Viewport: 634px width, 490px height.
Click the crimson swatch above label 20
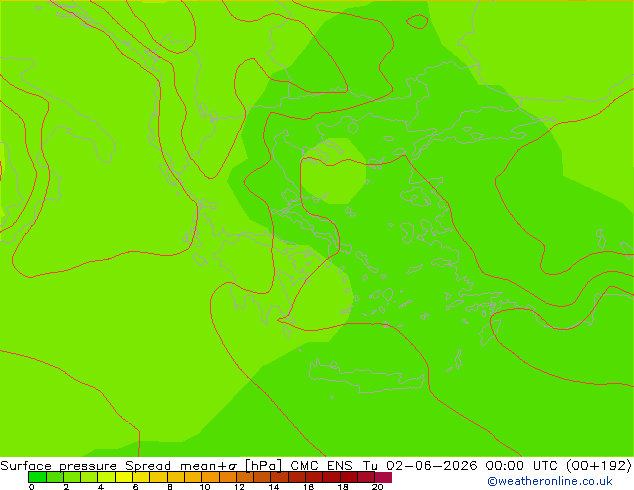click(383, 477)
